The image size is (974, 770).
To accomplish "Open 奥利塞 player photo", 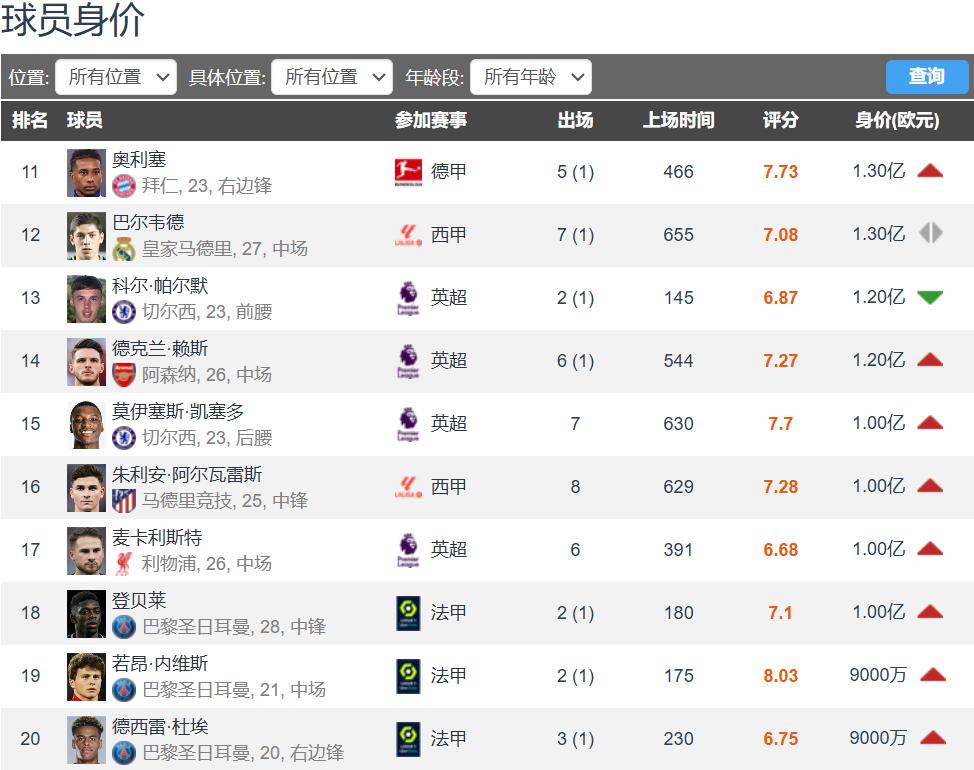I will pyautogui.click(x=86, y=173).
